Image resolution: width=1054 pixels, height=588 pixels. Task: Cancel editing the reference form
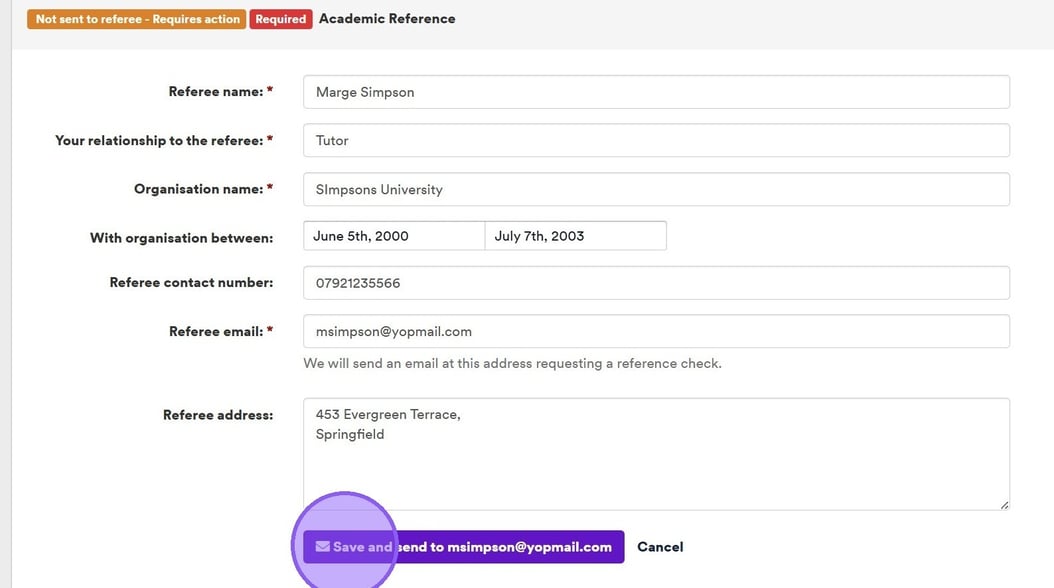660,547
